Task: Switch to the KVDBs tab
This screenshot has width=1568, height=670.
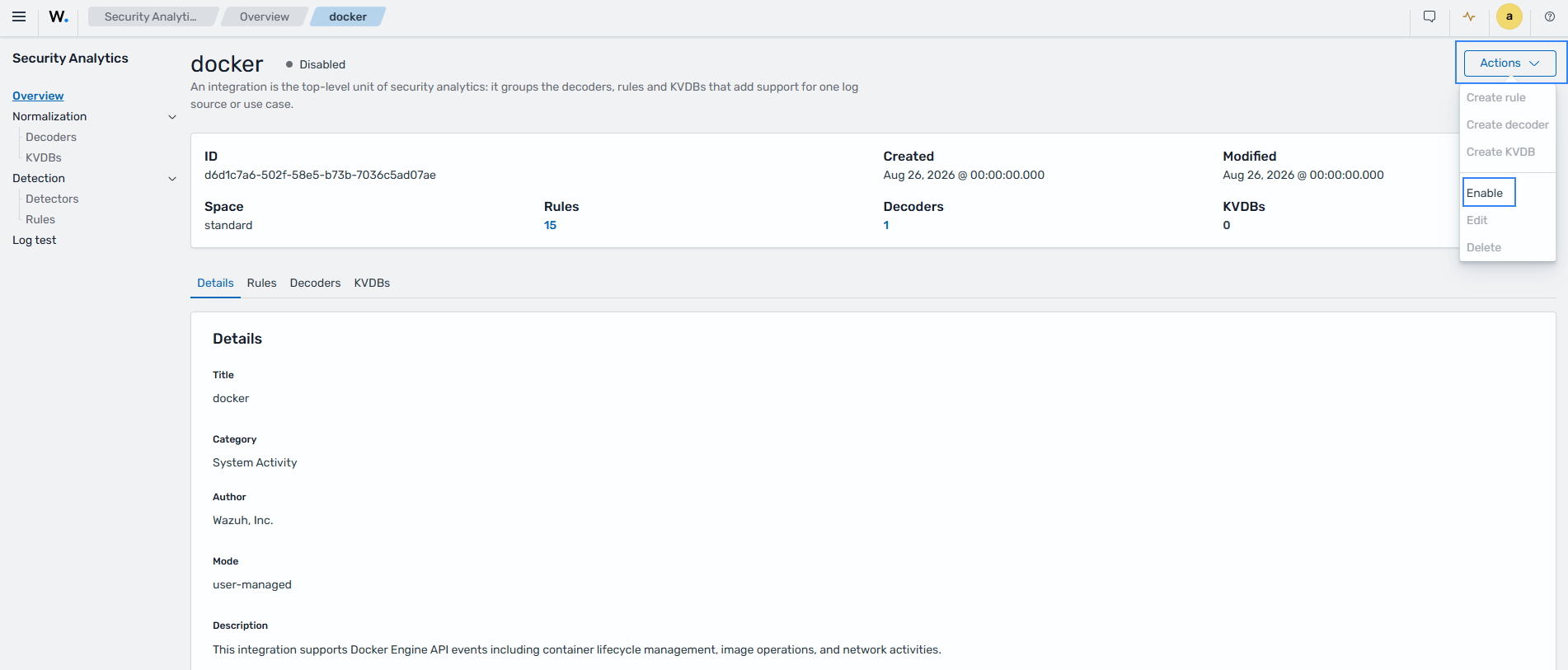Action: [372, 283]
